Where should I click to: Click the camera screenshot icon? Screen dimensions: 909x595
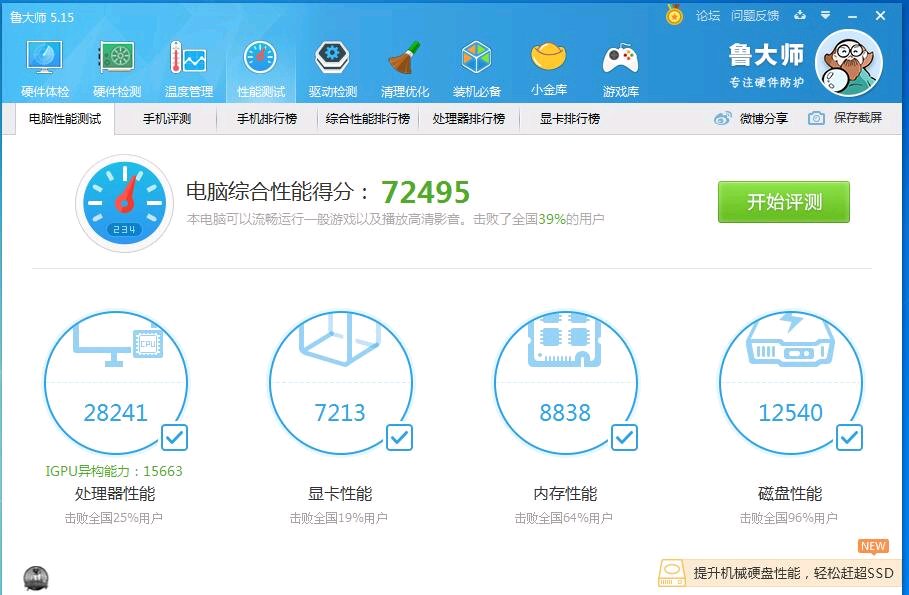coord(816,118)
